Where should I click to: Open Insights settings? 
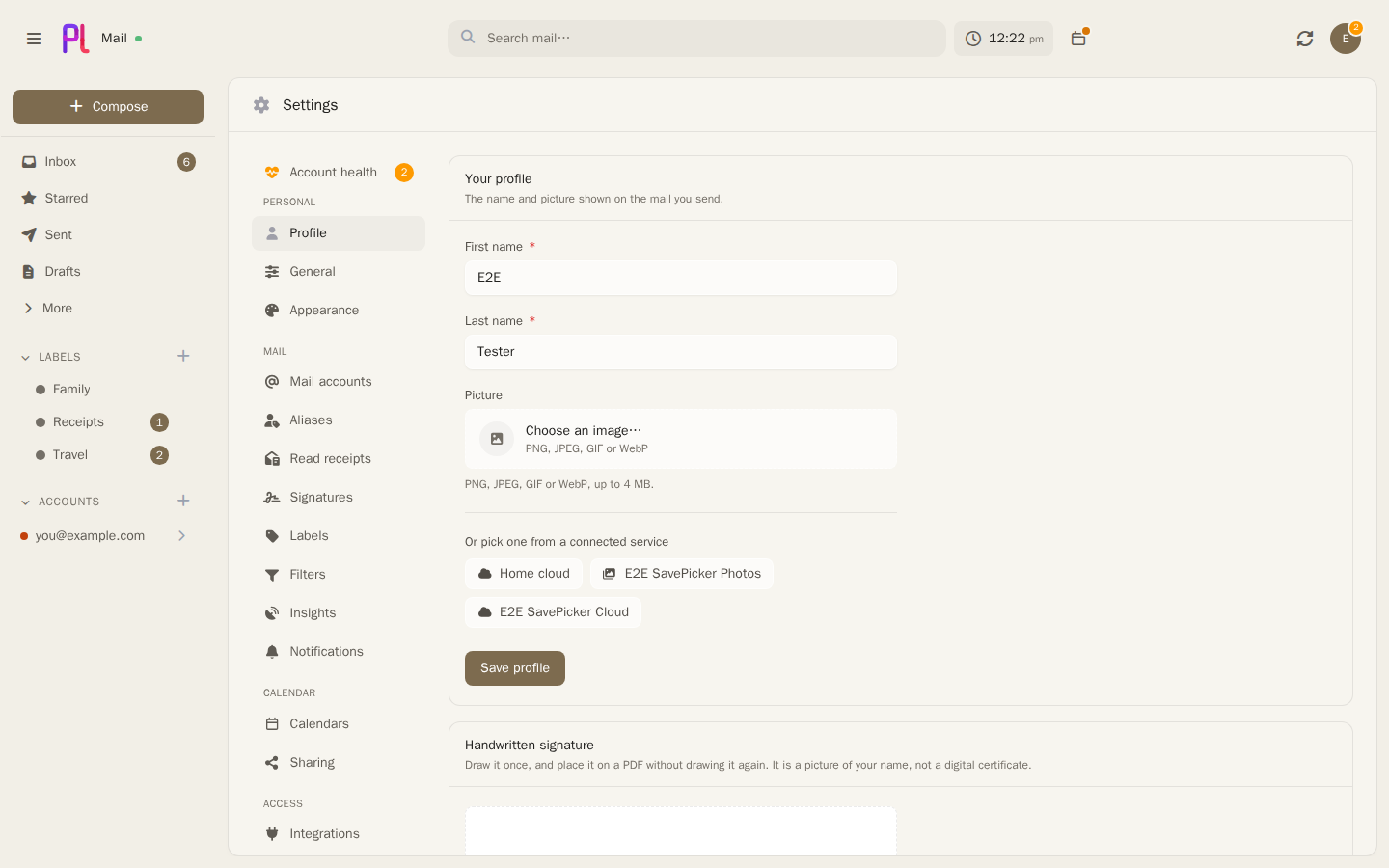[339, 613]
